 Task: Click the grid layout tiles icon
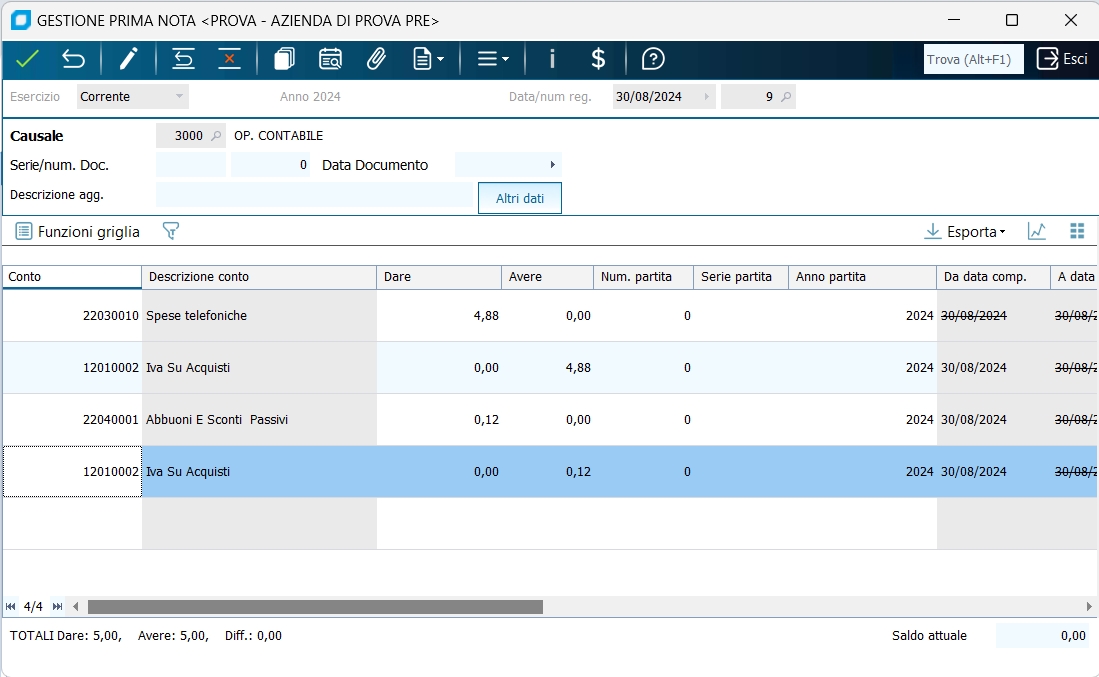coord(1077,231)
